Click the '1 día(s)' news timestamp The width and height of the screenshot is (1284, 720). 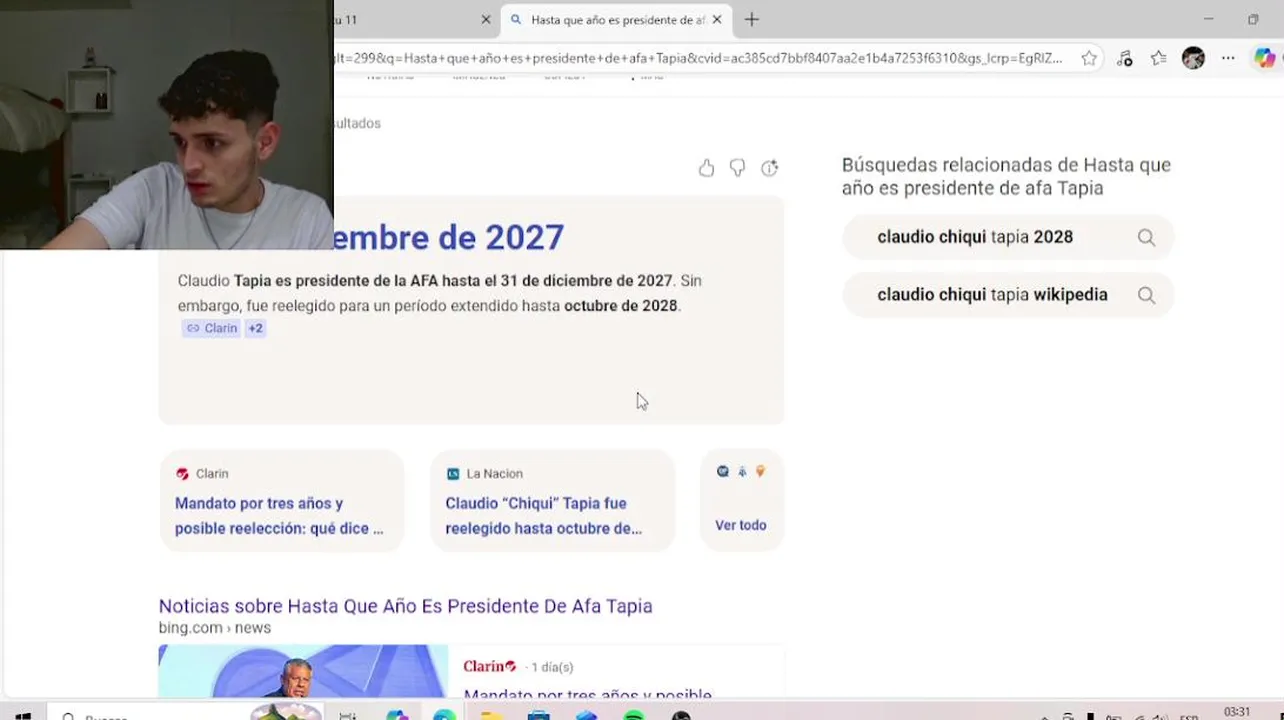click(x=552, y=667)
